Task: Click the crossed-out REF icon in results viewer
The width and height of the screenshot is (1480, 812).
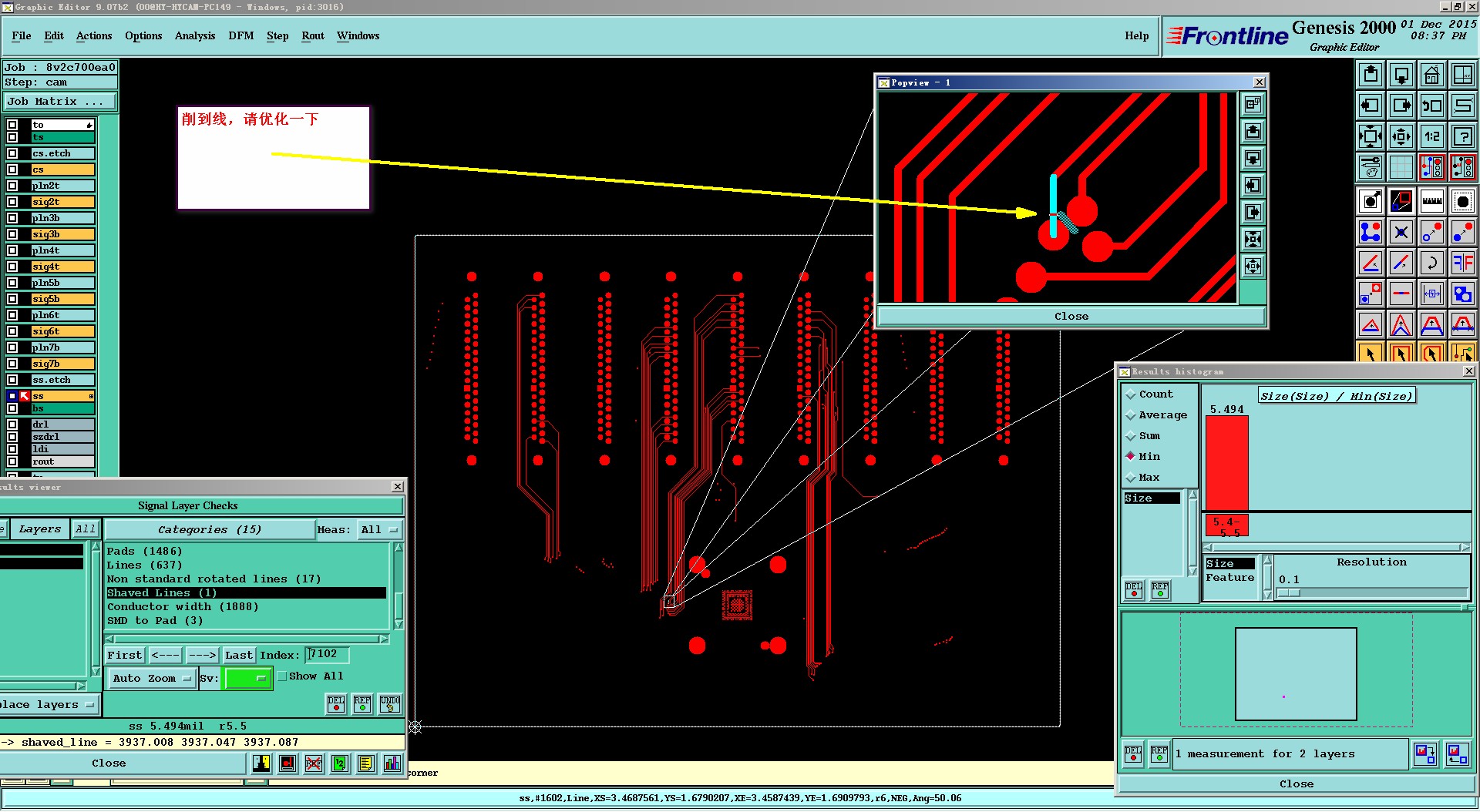Action: pos(313,763)
